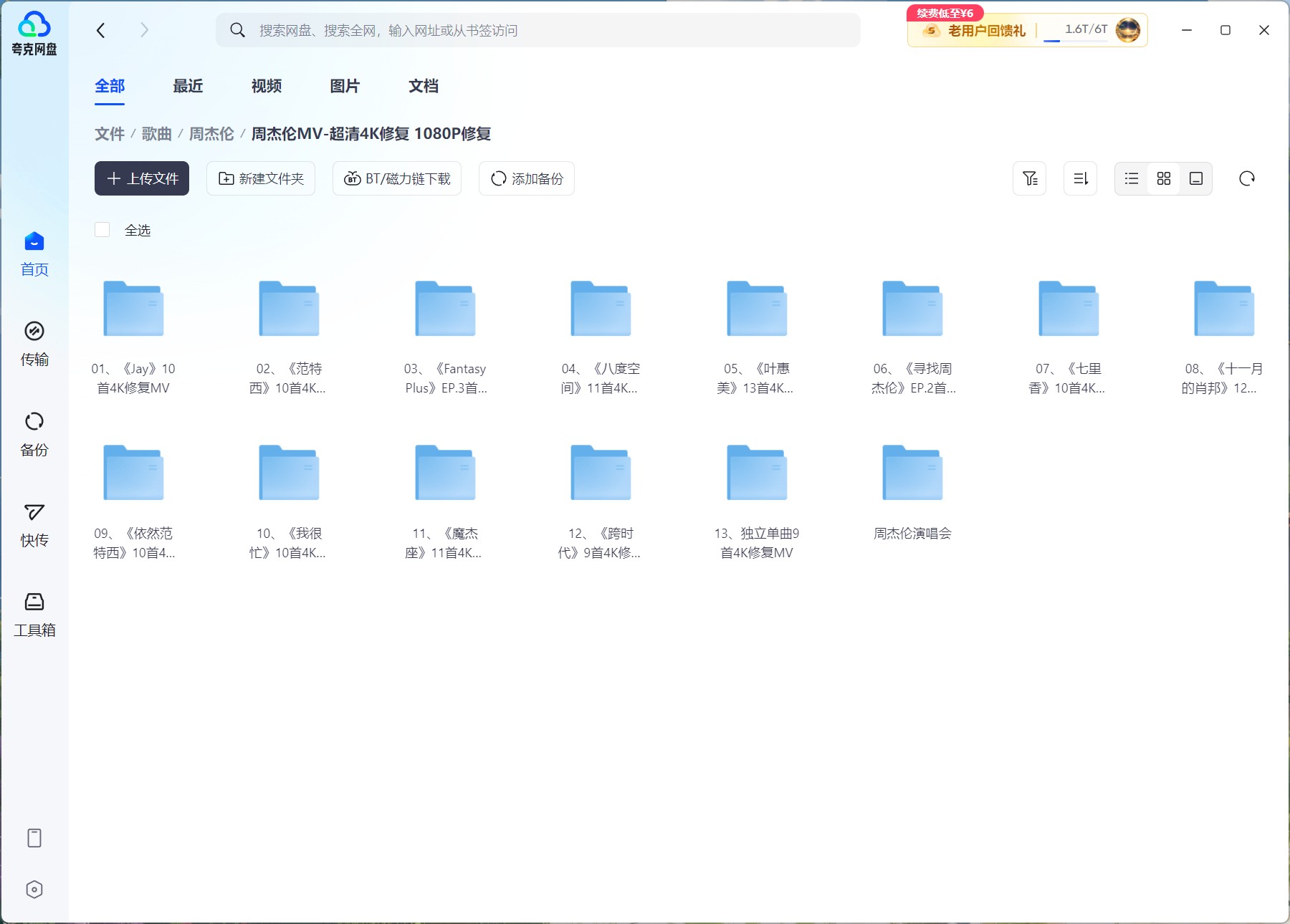Go to 歌曲 in the breadcrumb
1290x924 pixels.
[x=156, y=134]
